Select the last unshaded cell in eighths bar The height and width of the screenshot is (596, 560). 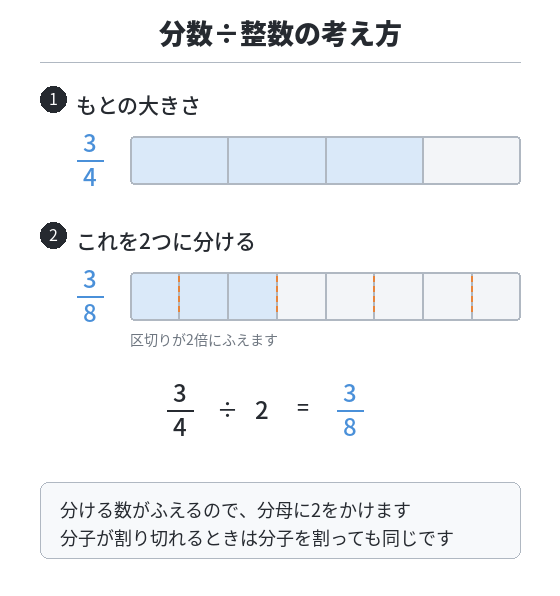click(x=496, y=296)
